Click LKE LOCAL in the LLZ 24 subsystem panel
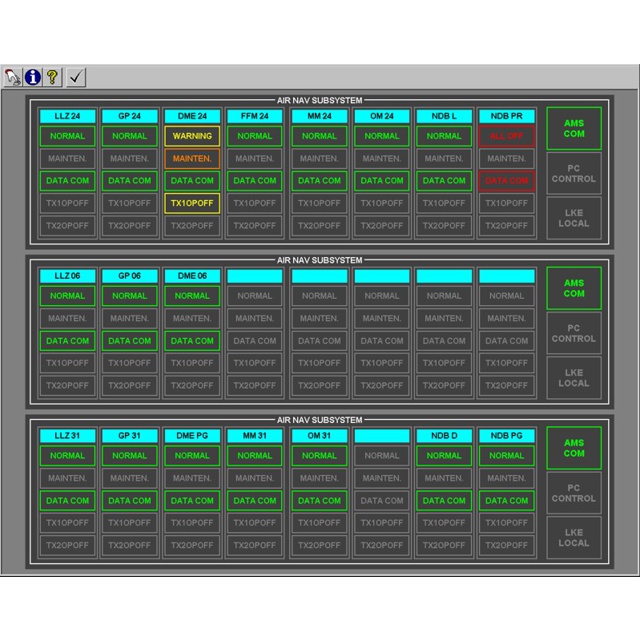640x640 pixels. (x=574, y=218)
